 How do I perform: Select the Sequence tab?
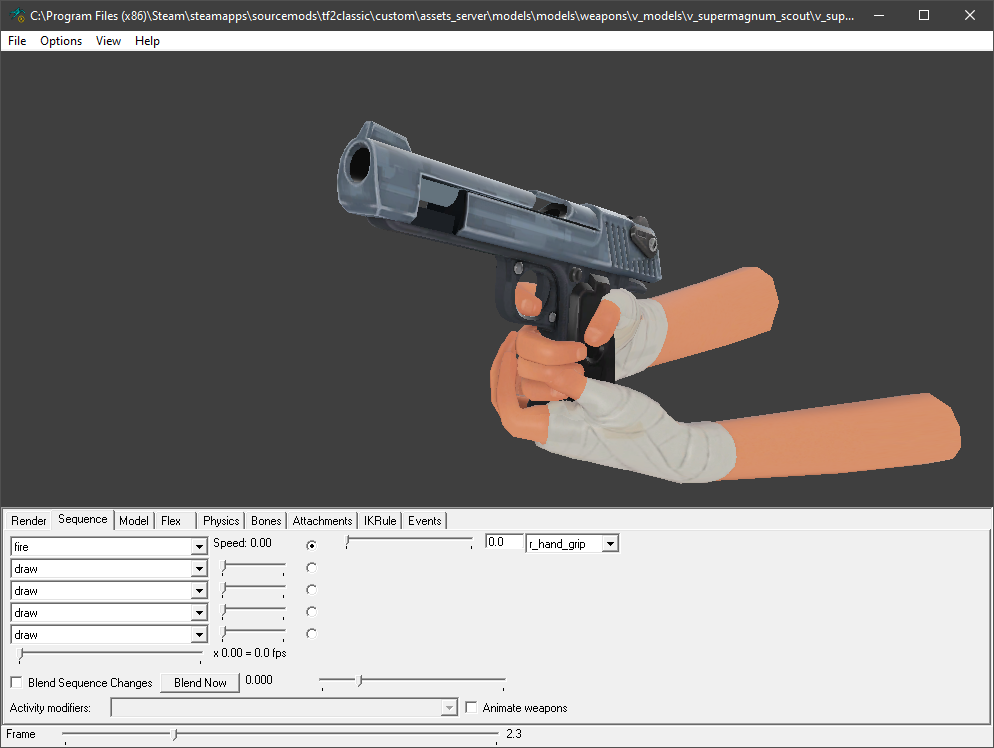(x=83, y=519)
